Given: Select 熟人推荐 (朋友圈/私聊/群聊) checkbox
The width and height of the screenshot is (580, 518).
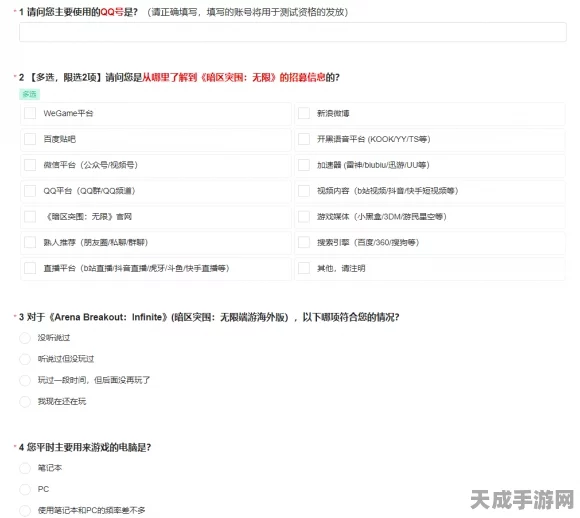Looking at the screenshot, I should pyautogui.click(x=30, y=242).
